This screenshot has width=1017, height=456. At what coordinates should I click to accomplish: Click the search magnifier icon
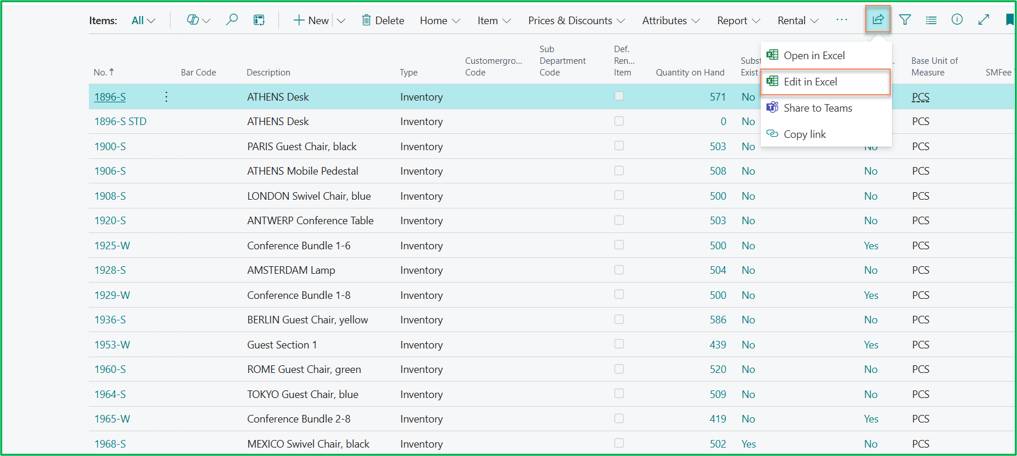[232, 20]
